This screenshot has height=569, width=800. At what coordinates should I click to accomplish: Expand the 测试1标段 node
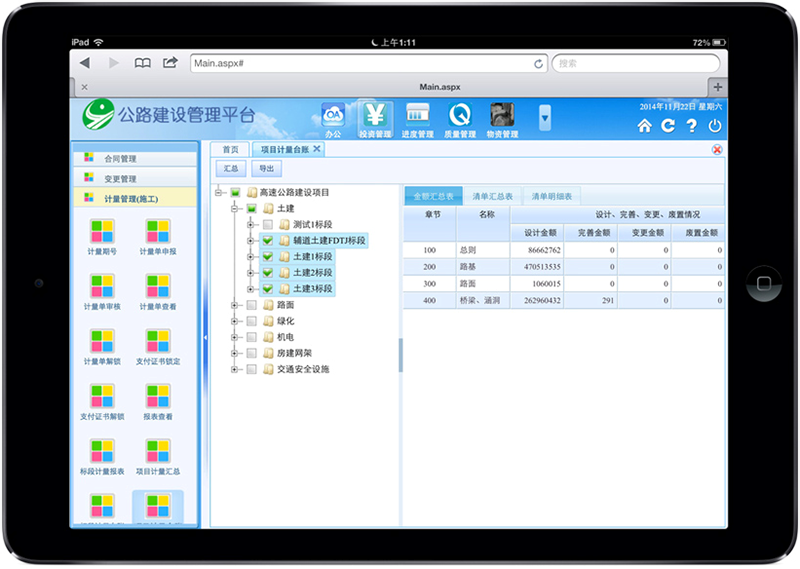(251, 225)
